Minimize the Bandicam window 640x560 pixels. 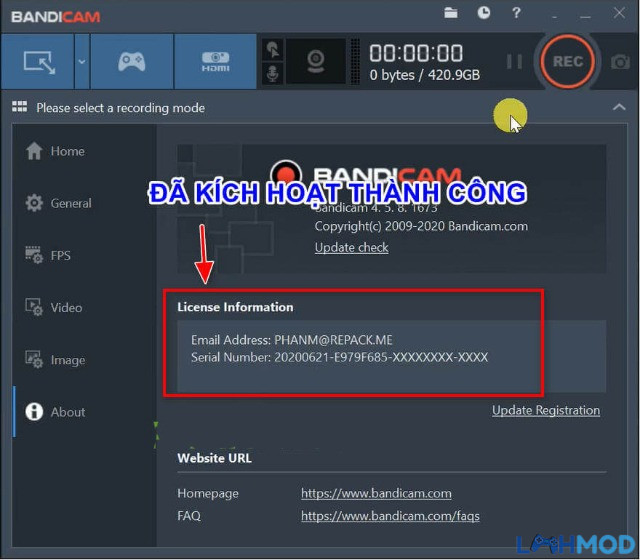coord(585,15)
